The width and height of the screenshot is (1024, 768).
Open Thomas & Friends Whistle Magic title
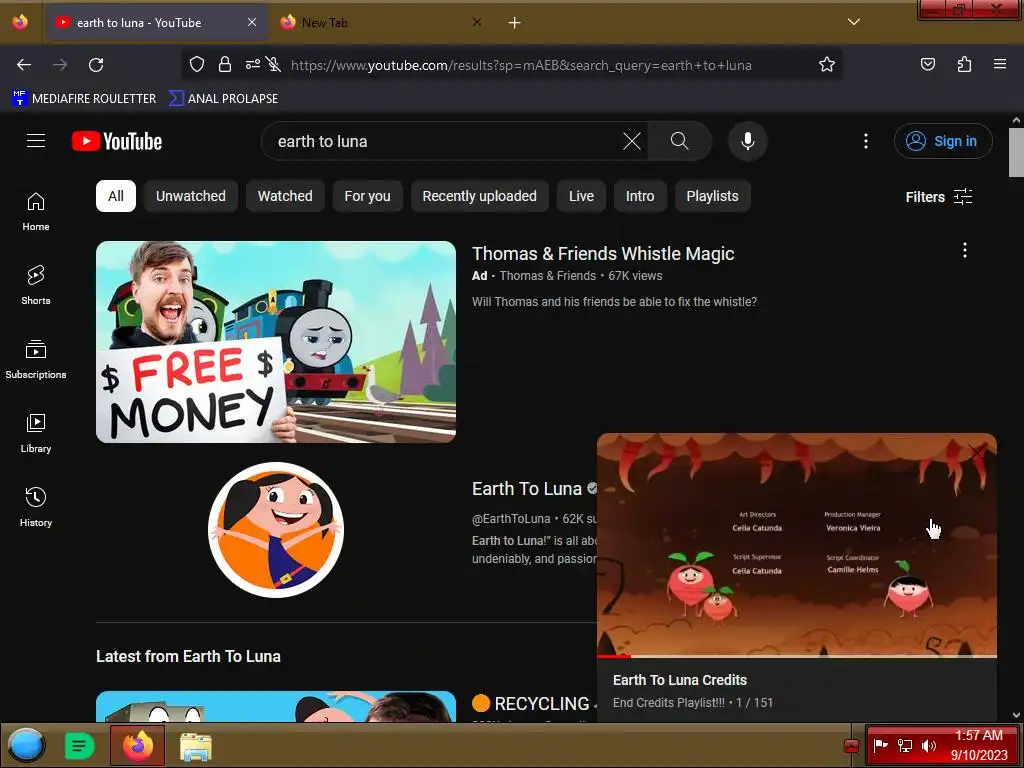click(x=603, y=253)
